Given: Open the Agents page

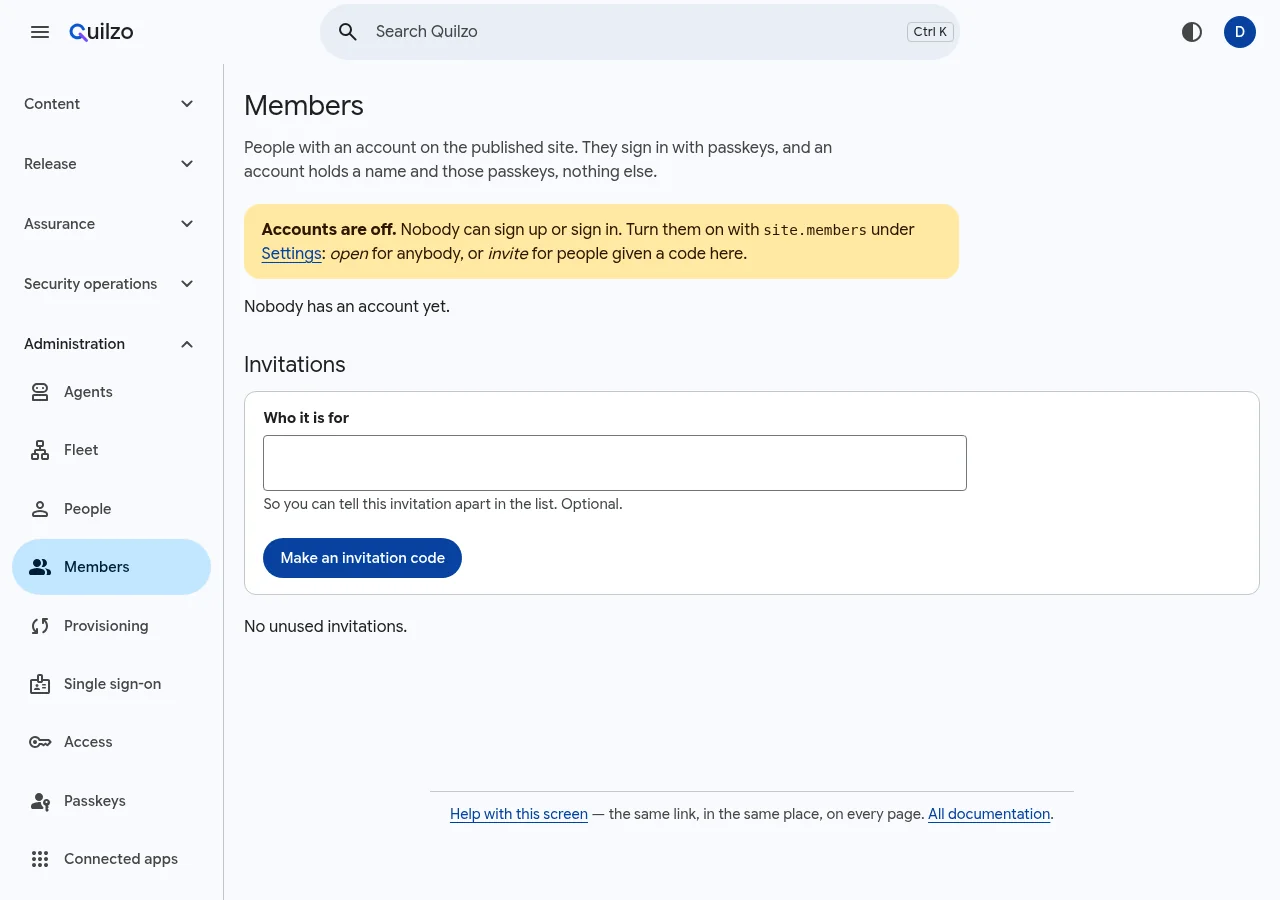Looking at the screenshot, I should tap(111, 392).
